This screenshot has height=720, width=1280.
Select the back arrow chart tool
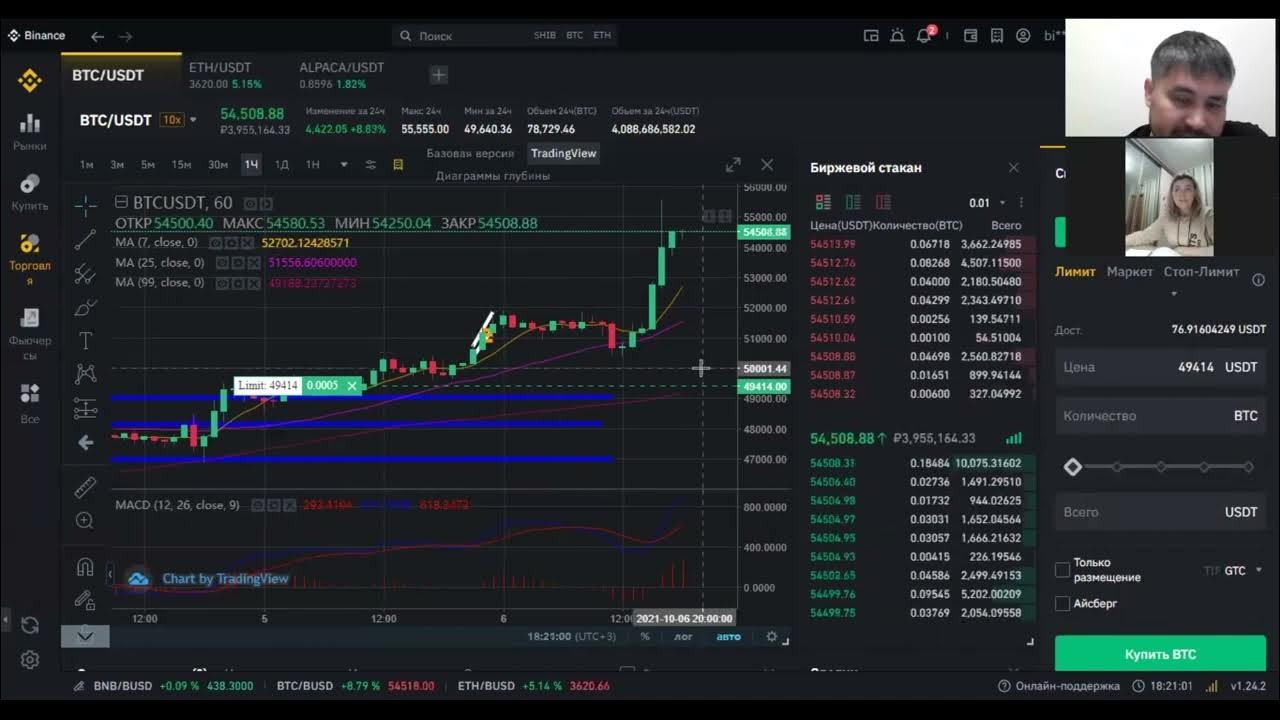pos(86,442)
